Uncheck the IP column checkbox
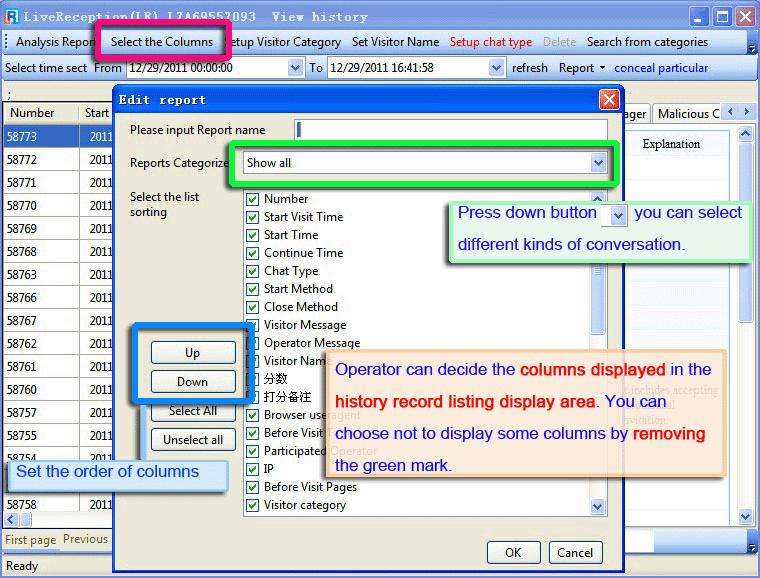This screenshot has width=760, height=578. (252, 469)
